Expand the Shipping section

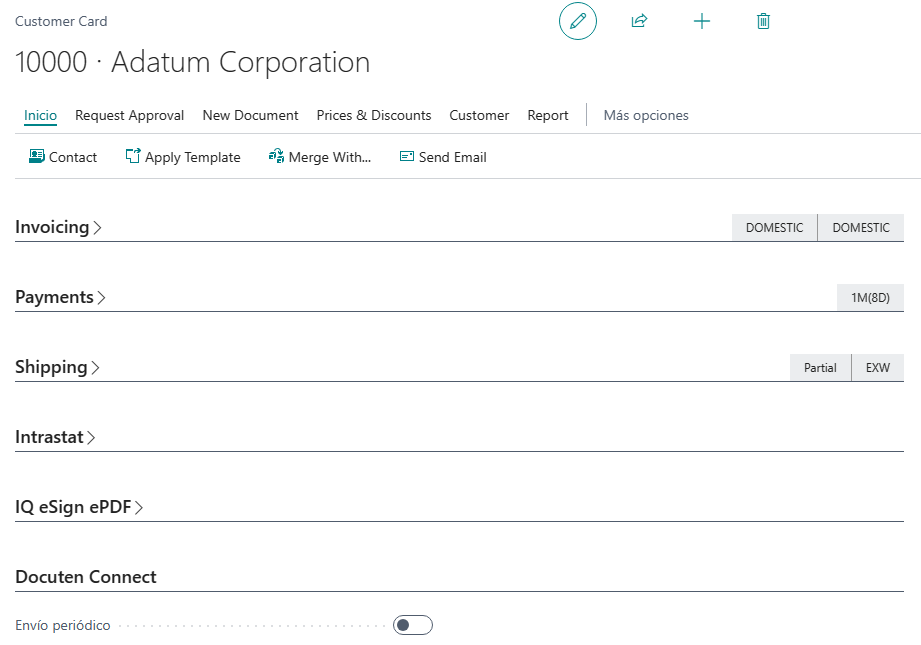(57, 367)
